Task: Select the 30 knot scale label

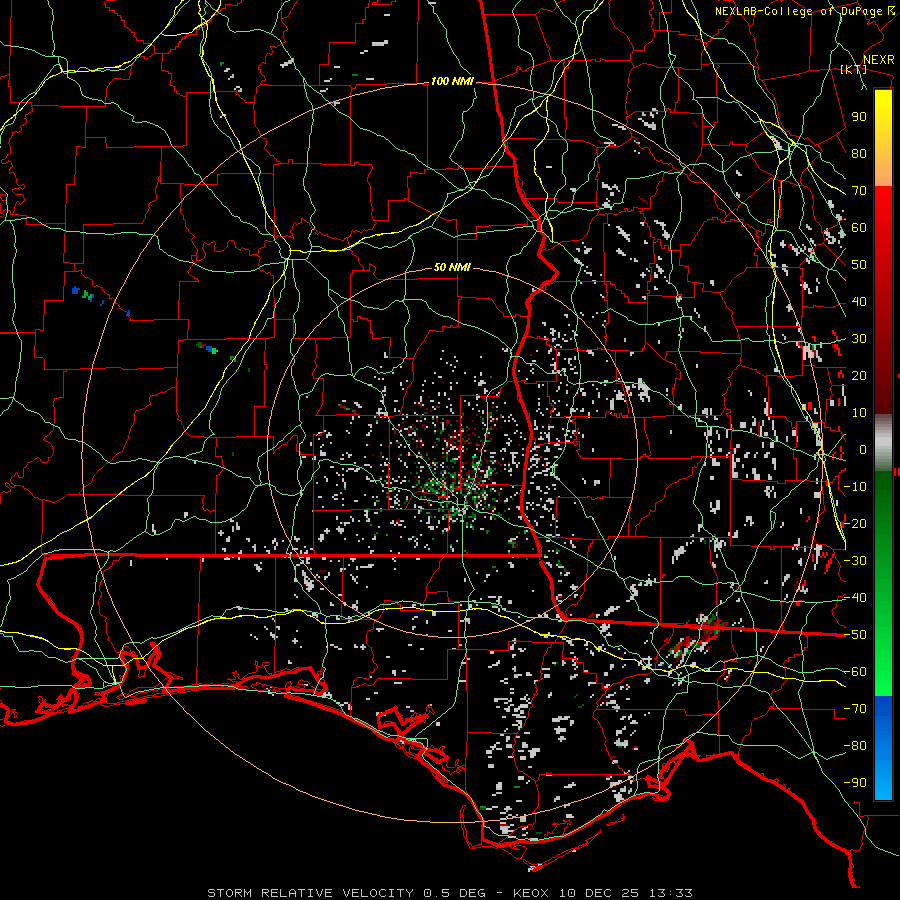Action: pos(859,339)
